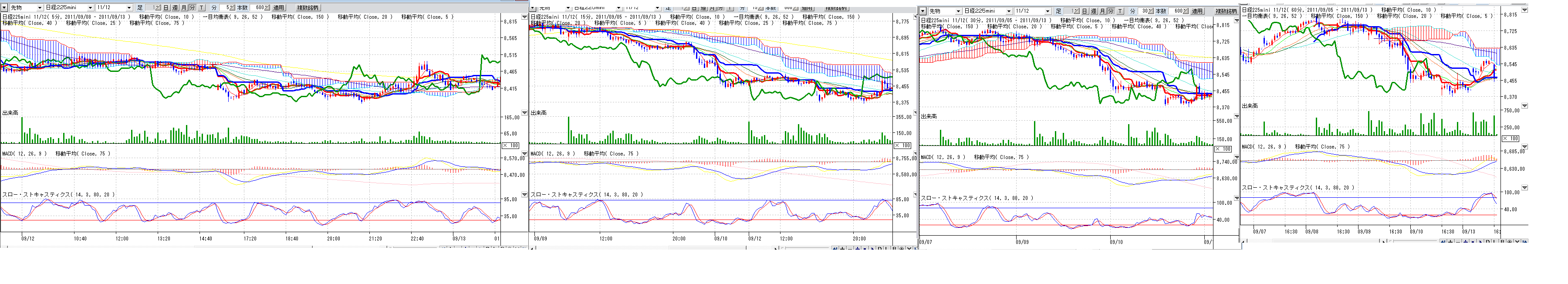Select monthly (月) timeframe in first chart
Screen dimensions: 1568x284
click(x=184, y=8)
